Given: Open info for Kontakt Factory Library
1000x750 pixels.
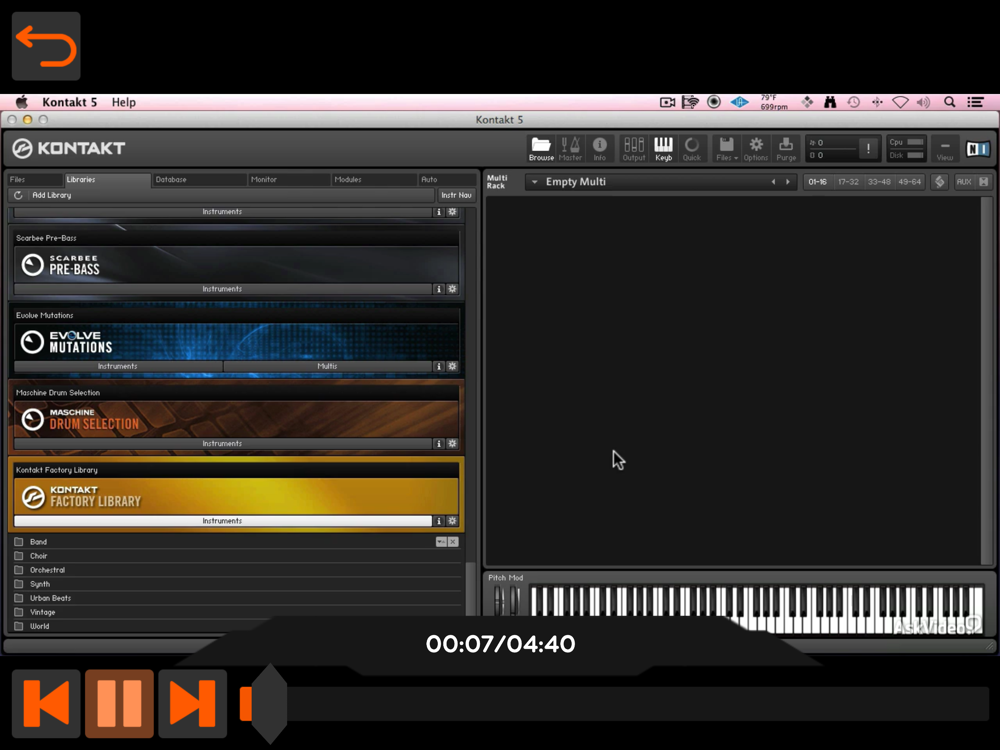Looking at the screenshot, I should pyautogui.click(x=439, y=521).
